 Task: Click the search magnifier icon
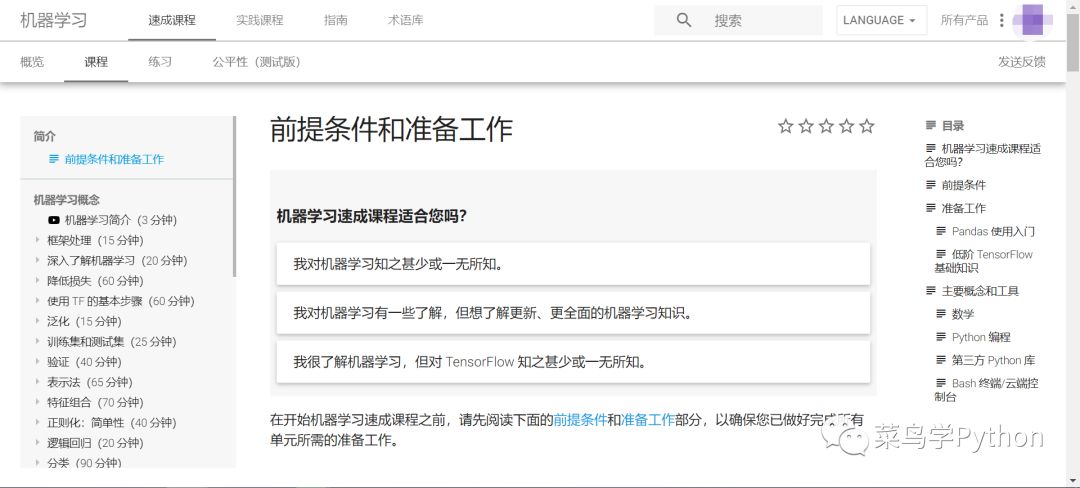click(x=684, y=20)
